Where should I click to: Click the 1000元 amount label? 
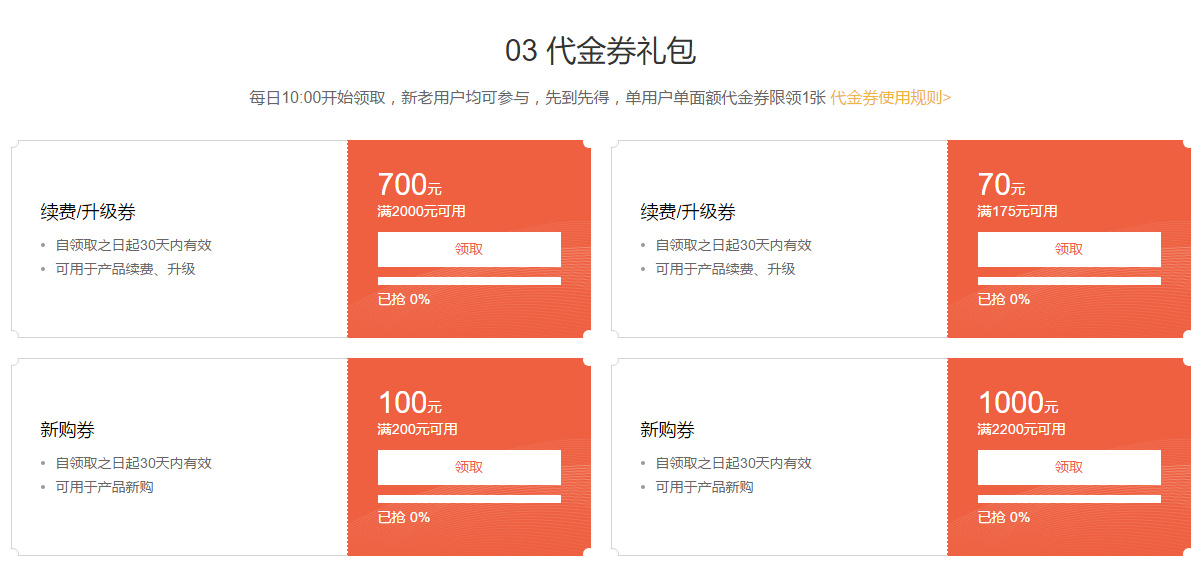pos(1017,403)
